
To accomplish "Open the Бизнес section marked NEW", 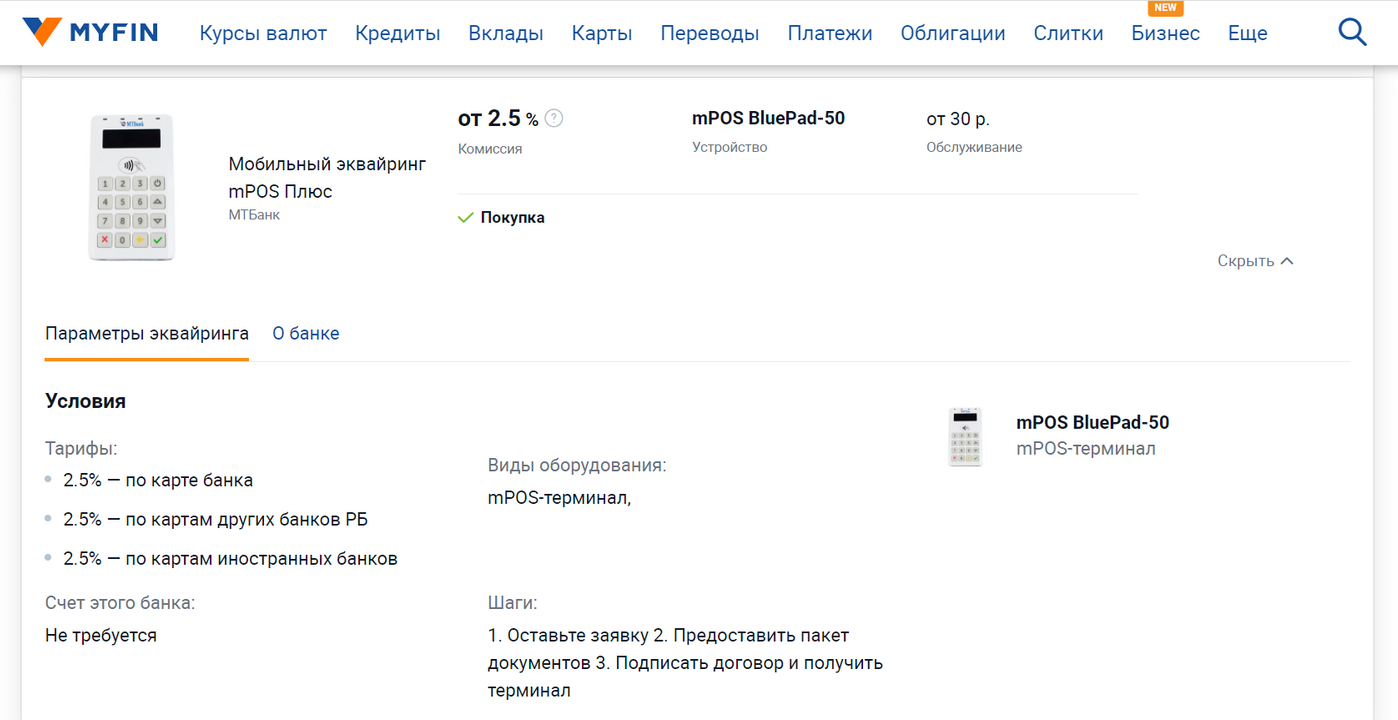I will (1166, 33).
